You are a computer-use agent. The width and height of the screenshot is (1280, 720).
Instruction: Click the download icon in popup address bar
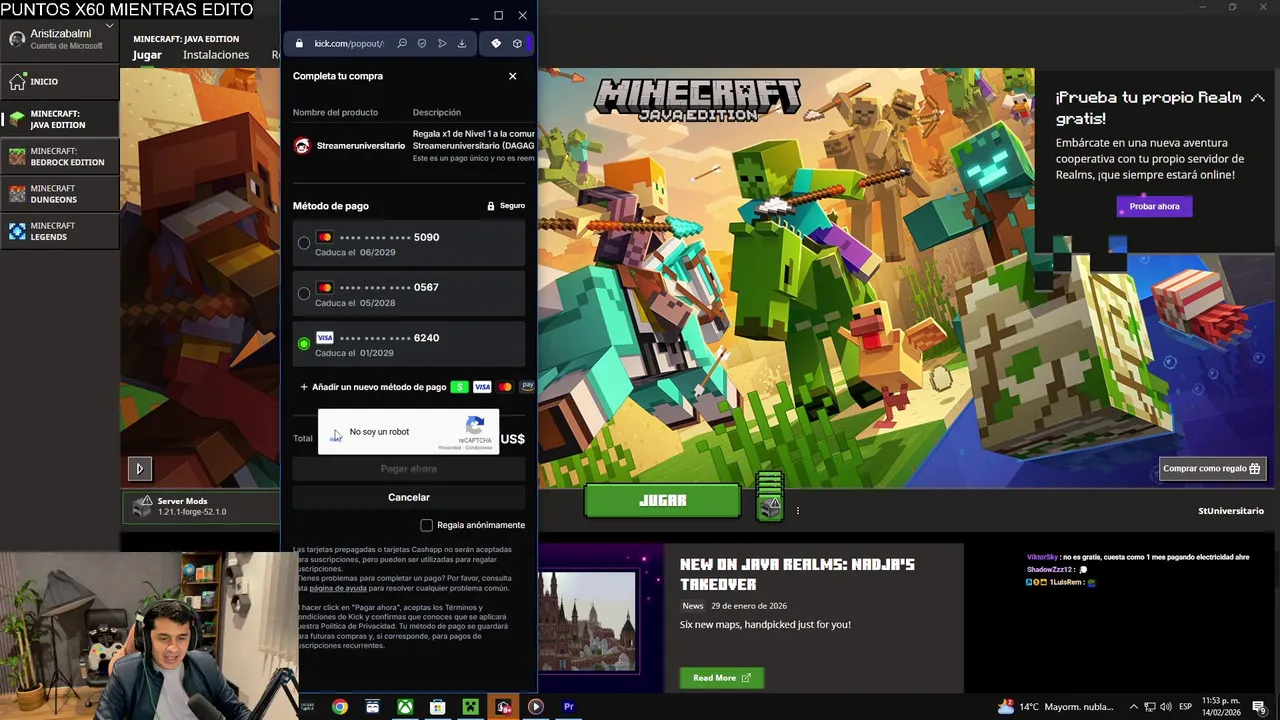click(462, 44)
